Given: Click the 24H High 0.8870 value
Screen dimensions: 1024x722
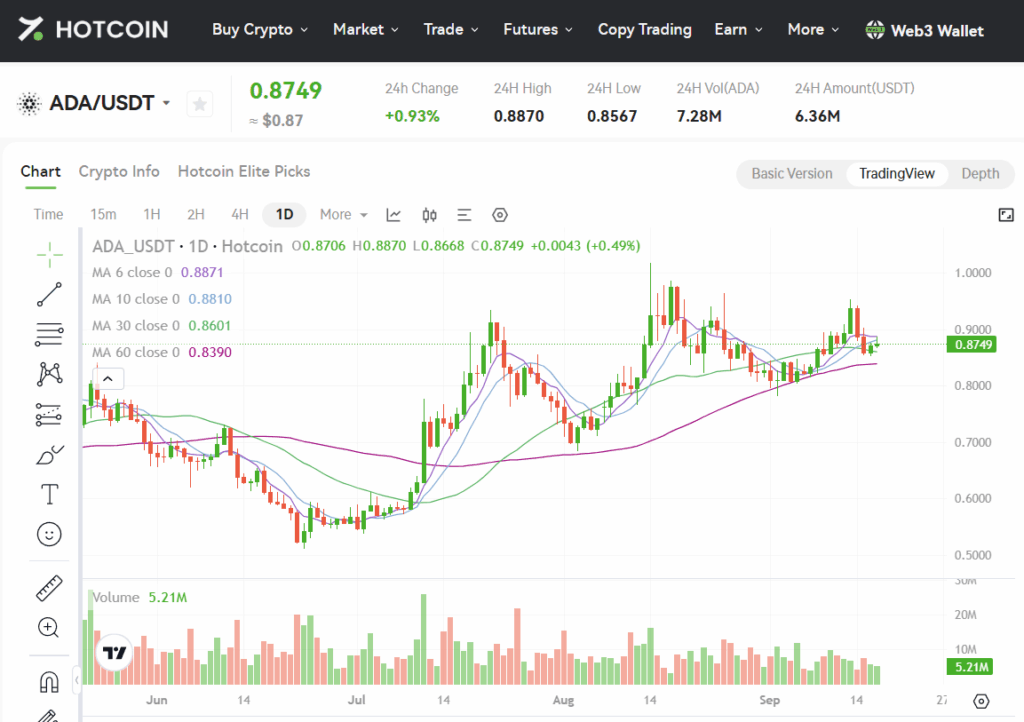Looking at the screenshot, I should click(x=519, y=116).
